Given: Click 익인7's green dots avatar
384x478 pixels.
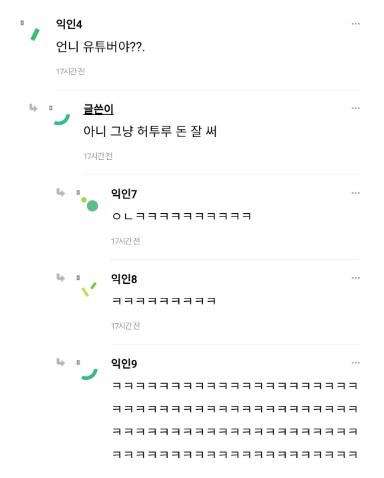Looking at the screenshot, I should (x=90, y=204).
